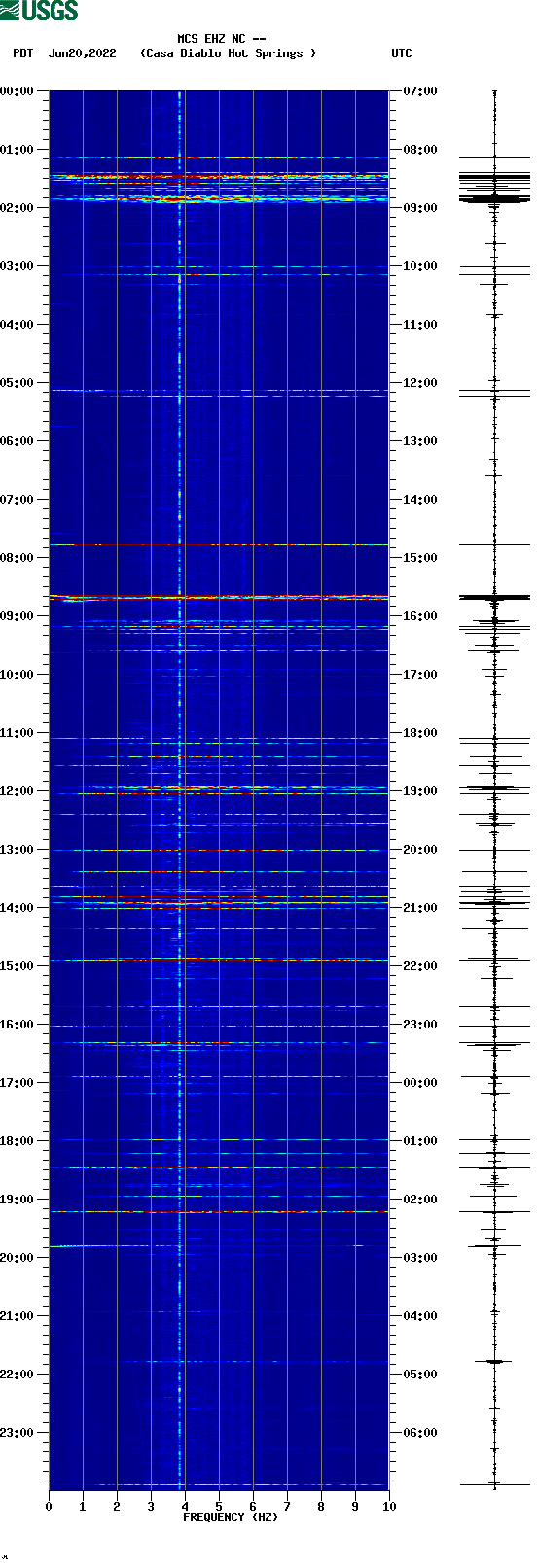
Task: Click the 19:00 PDT time label
Action: 18,1200
